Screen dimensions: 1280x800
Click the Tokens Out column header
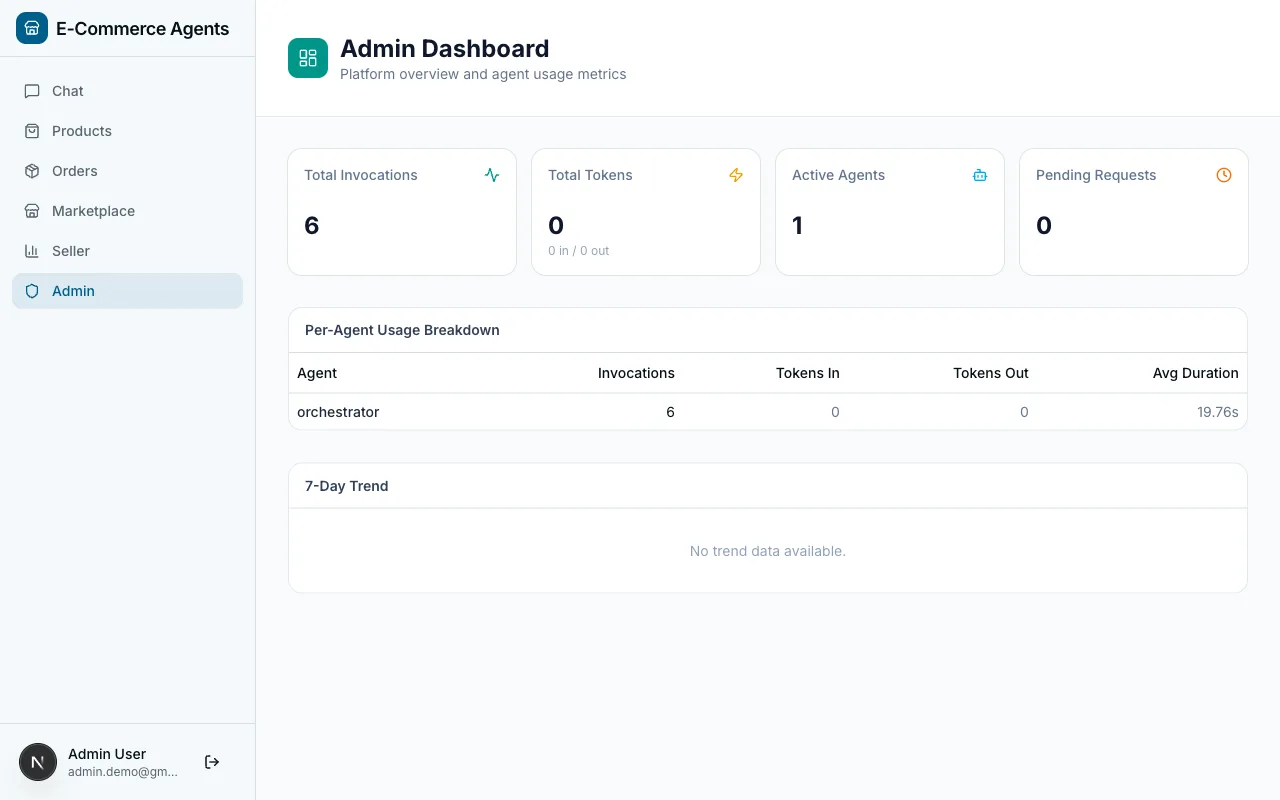tap(991, 373)
